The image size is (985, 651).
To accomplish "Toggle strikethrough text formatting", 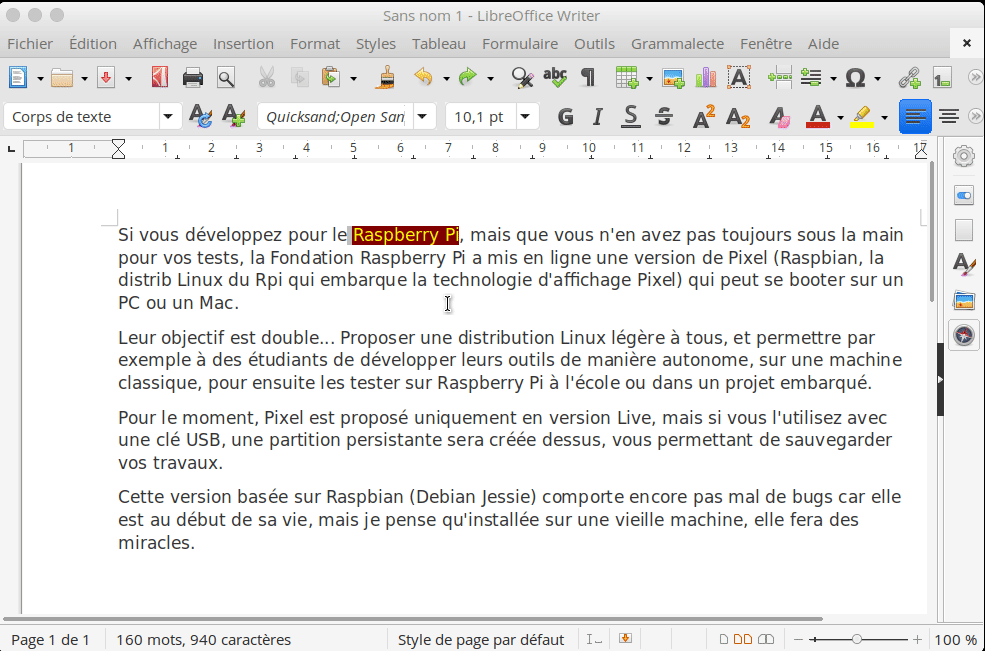I will (663, 117).
